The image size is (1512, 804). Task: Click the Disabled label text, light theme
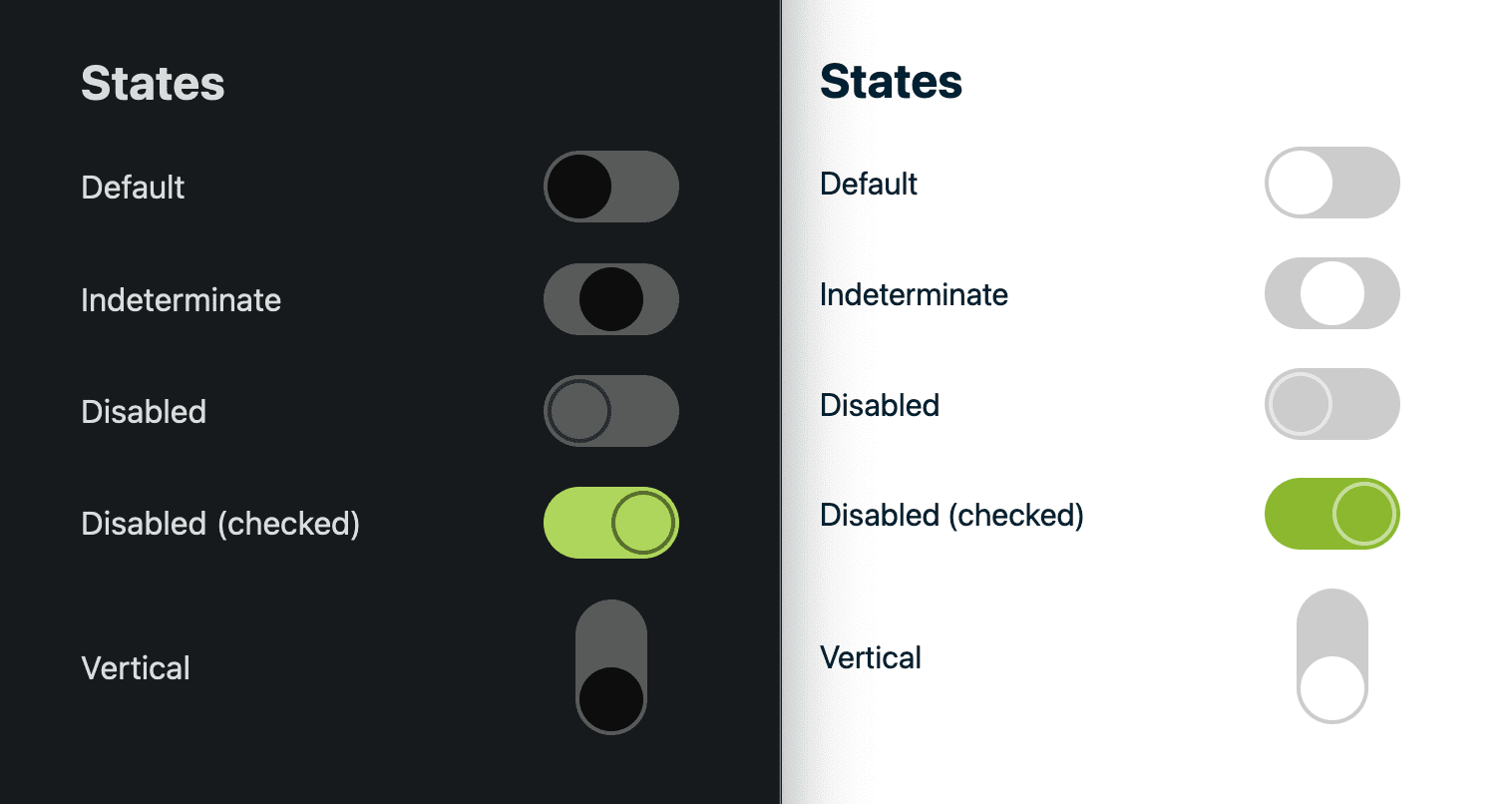tap(879, 406)
